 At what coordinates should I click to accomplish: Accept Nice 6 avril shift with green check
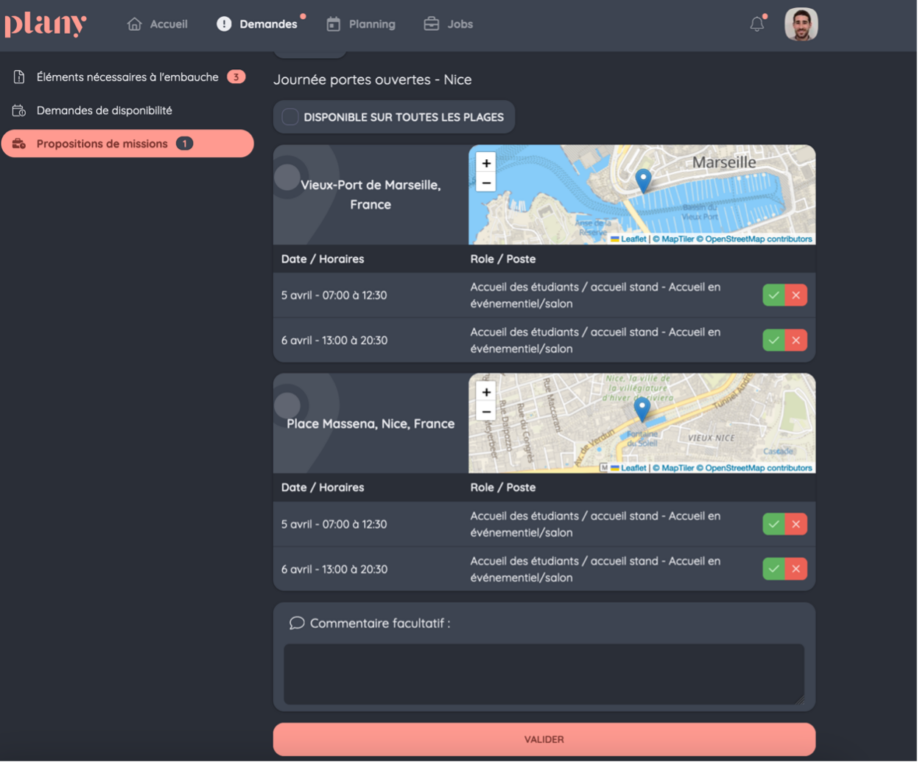click(774, 569)
